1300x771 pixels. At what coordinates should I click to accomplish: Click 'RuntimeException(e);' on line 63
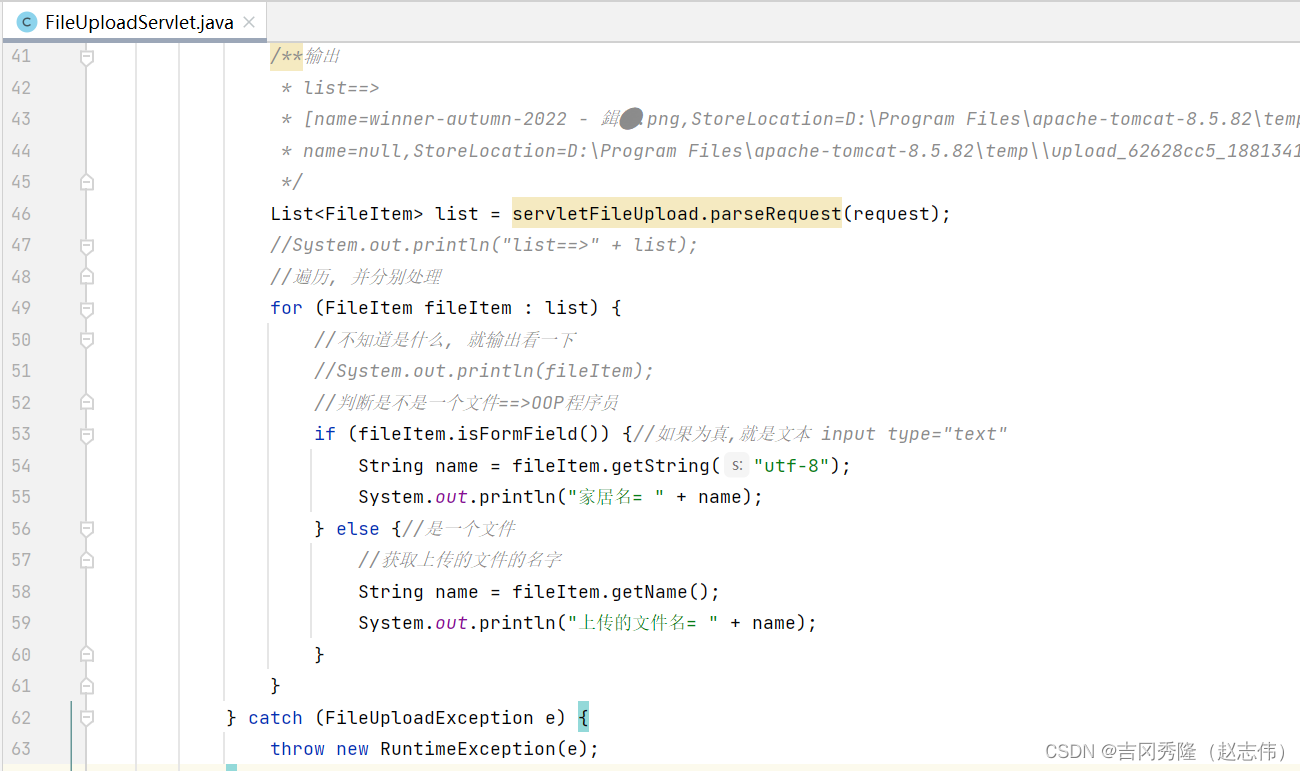tap(489, 749)
